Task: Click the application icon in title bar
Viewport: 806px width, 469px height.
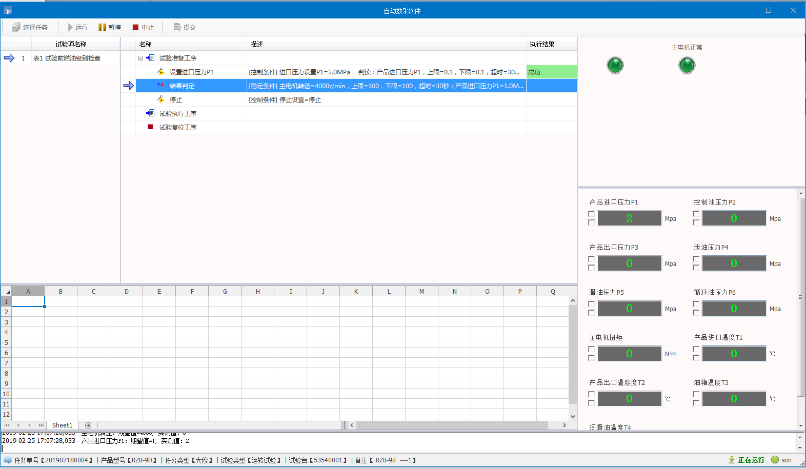Action: (x=8, y=10)
